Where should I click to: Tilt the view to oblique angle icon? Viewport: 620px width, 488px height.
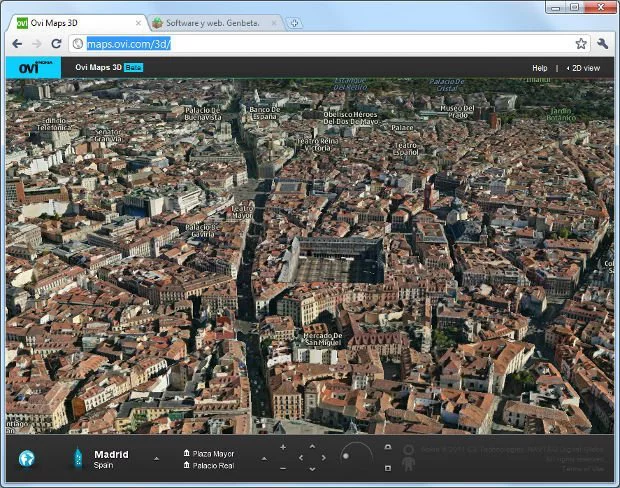[x=388, y=447]
